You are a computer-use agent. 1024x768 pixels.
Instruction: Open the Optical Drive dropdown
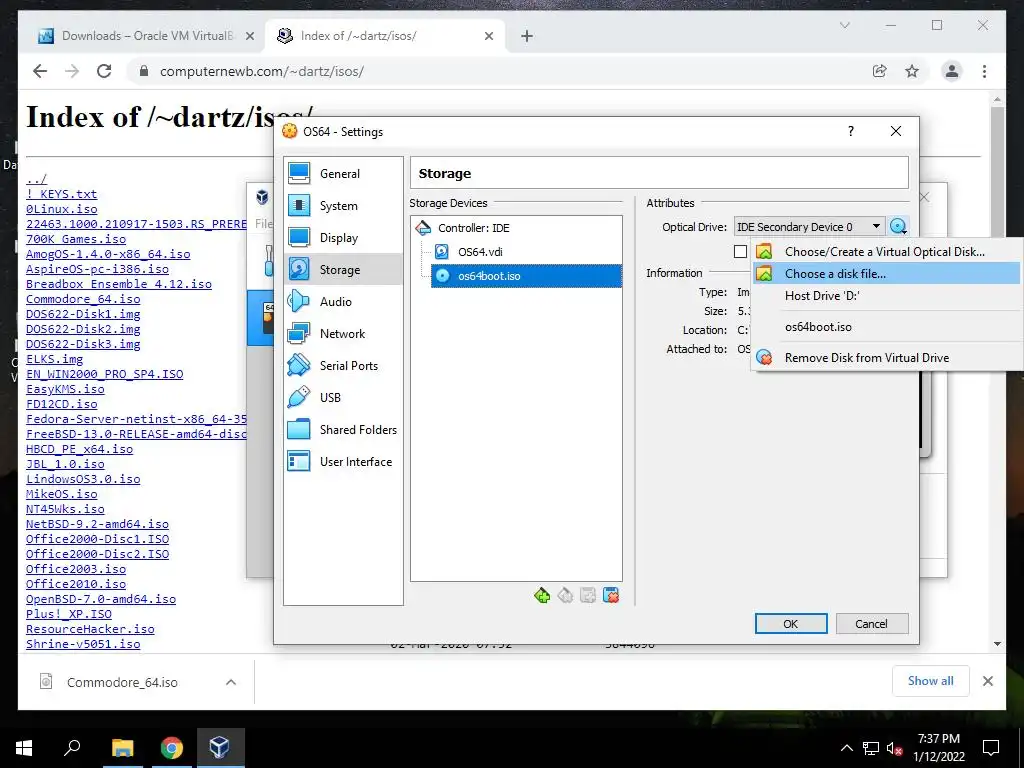(x=810, y=227)
